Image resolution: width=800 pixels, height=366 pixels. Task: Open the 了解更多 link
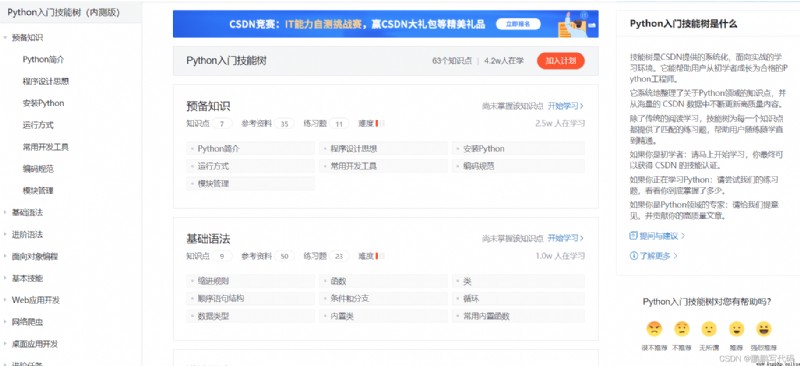point(655,256)
